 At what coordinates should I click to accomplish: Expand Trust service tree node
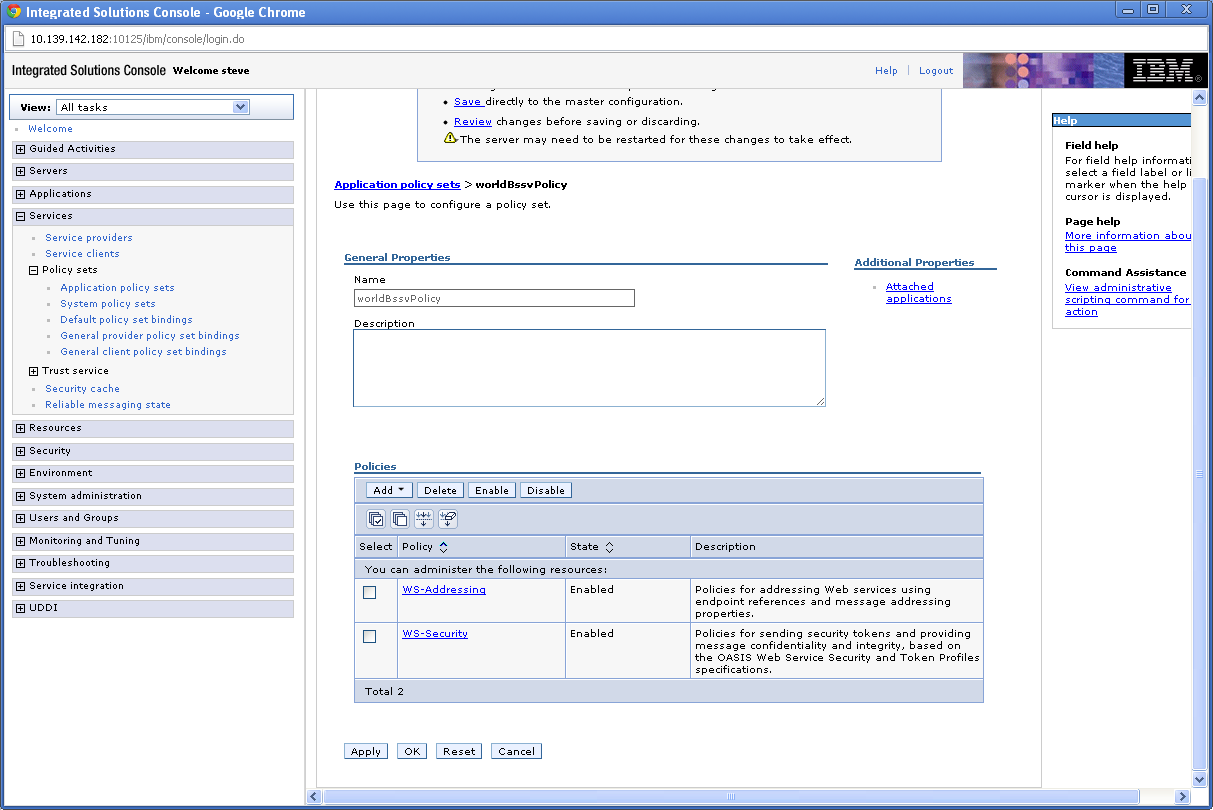[x=33, y=371]
